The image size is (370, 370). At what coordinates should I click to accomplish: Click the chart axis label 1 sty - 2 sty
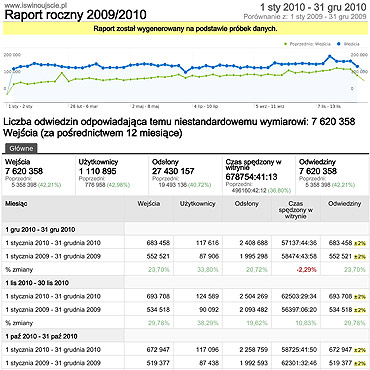20,107
